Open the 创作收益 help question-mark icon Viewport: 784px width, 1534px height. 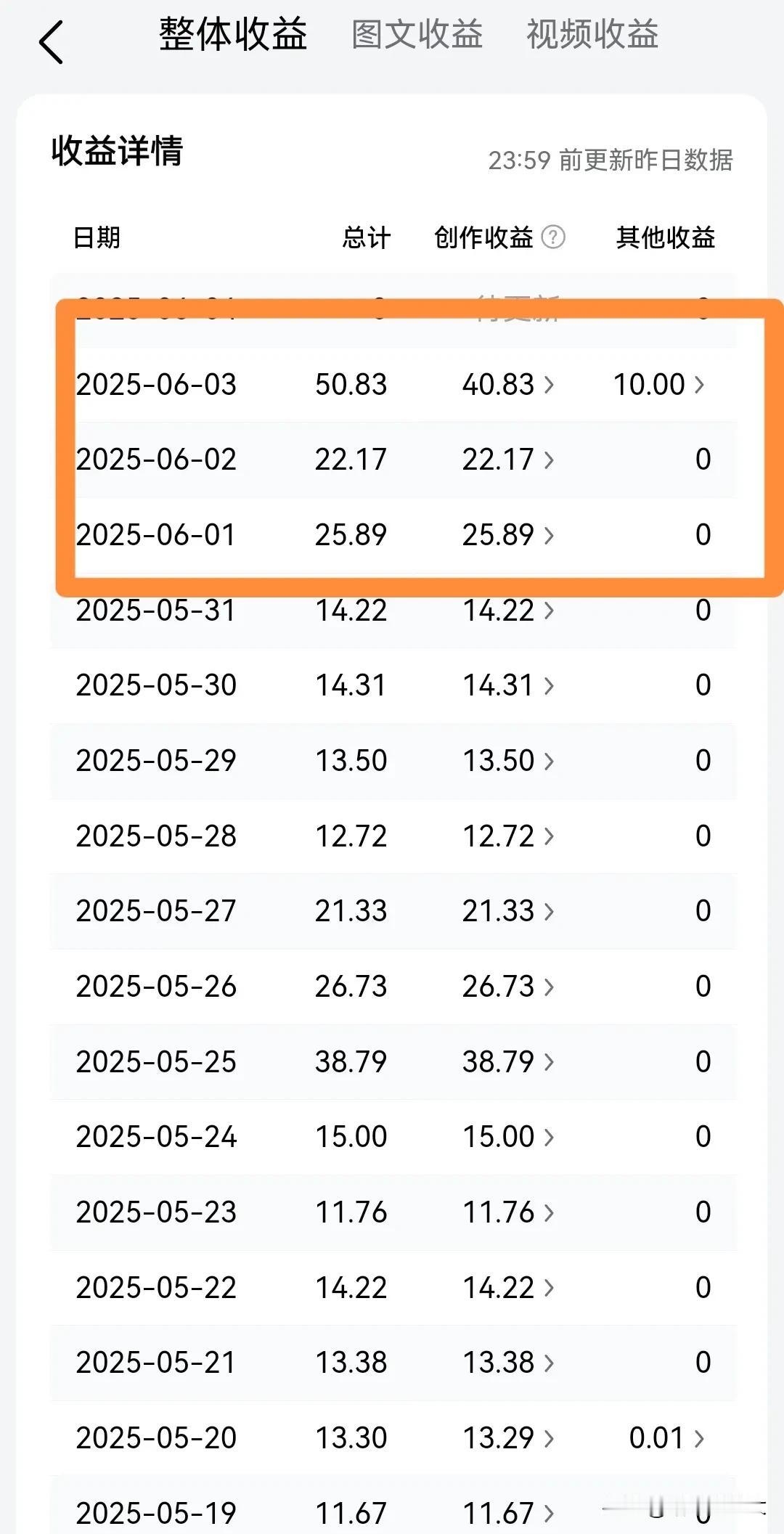[x=553, y=237]
